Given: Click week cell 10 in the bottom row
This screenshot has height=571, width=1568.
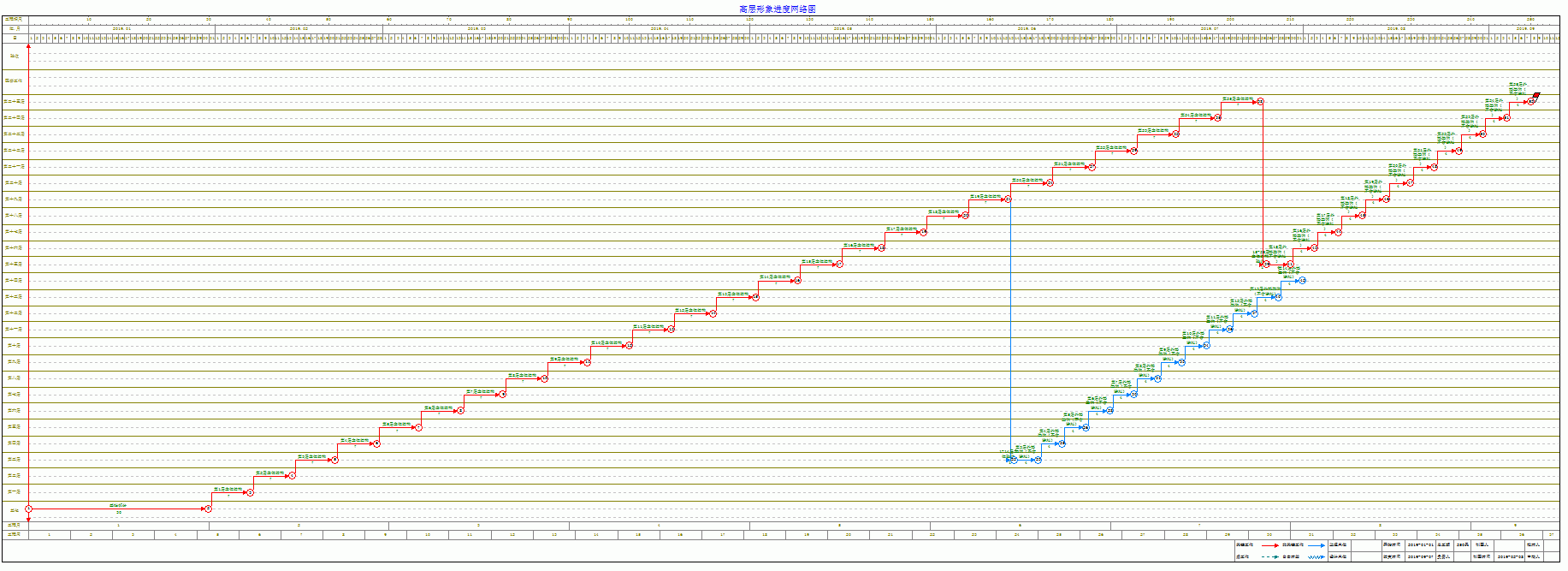Looking at the screenshot, I should pos(428,534).
